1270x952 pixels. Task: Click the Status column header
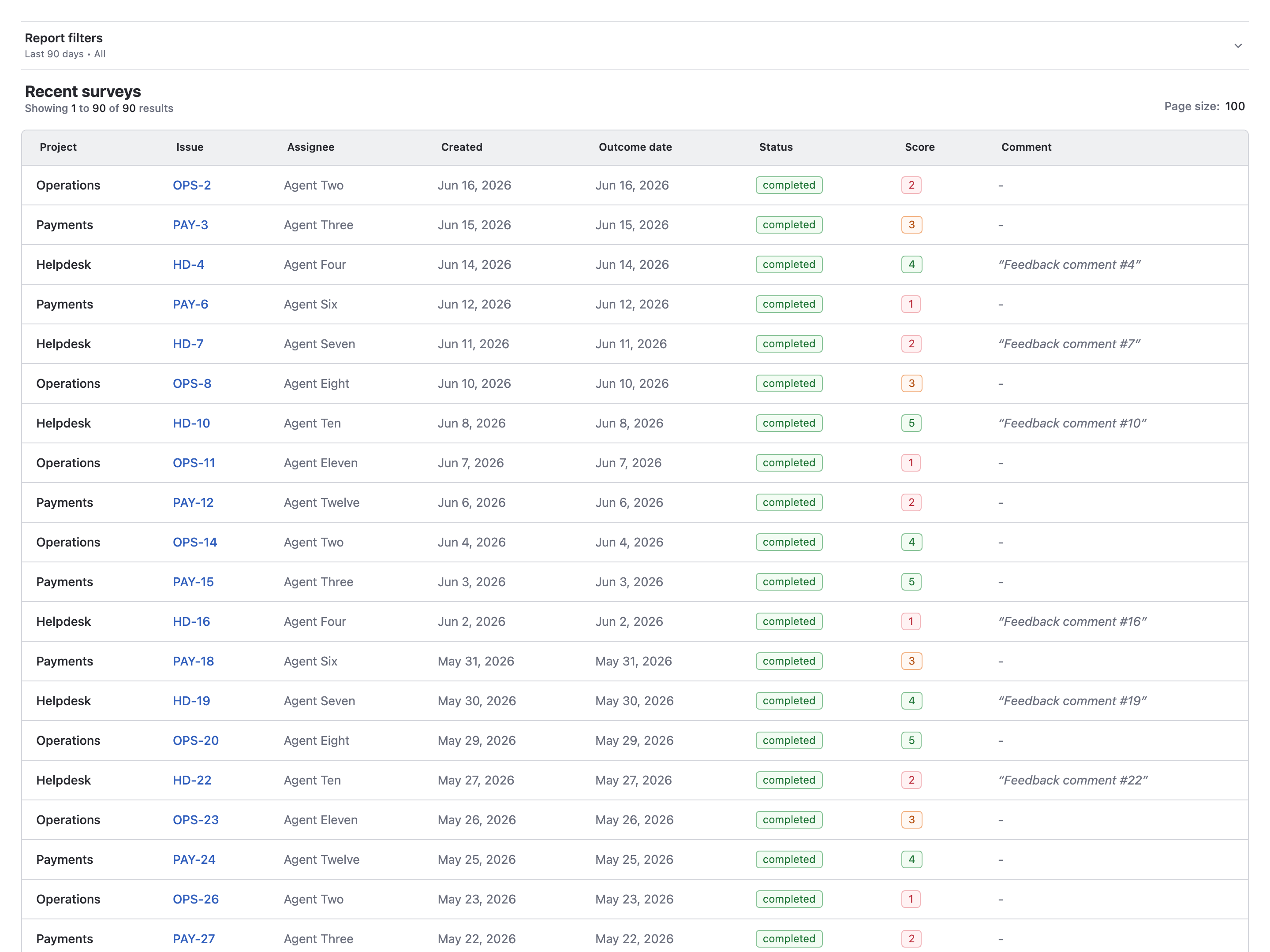[x=776, y=147]
